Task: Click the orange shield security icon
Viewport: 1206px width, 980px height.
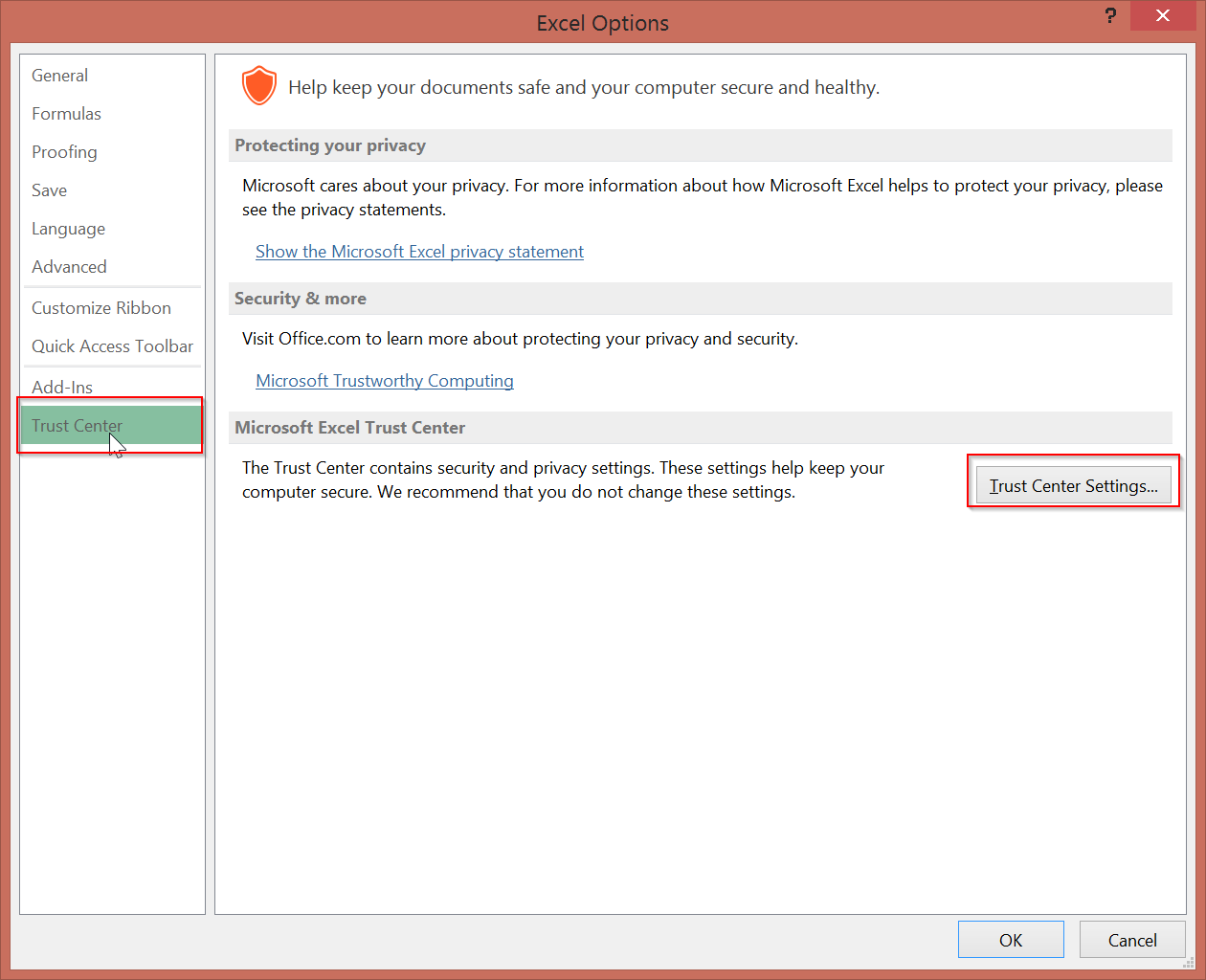Action: [x=259, y=86]
